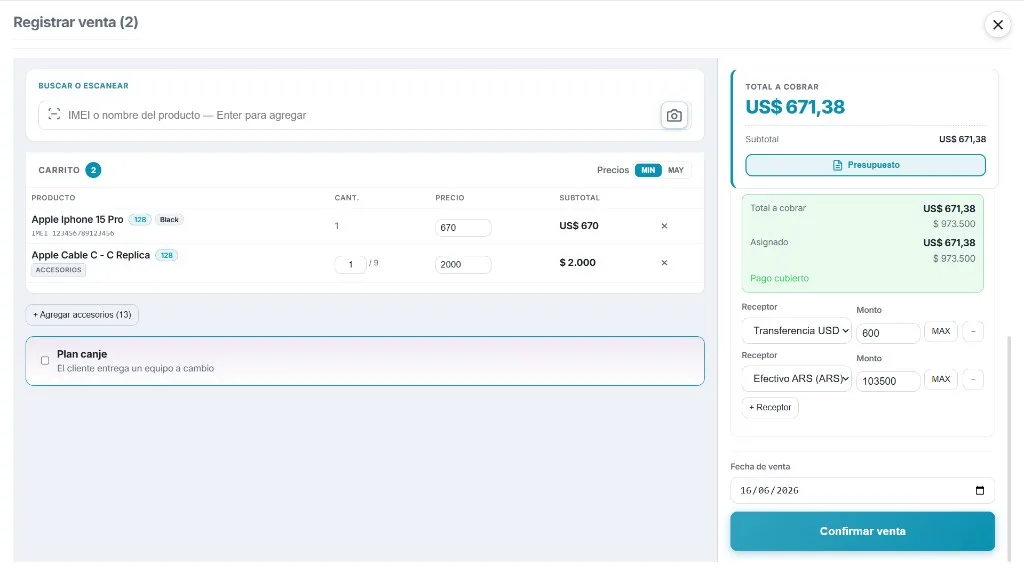Edit price 670 for Iphone 15 Pro
This screenshot has height=575, width=1024.
(463, 228)
